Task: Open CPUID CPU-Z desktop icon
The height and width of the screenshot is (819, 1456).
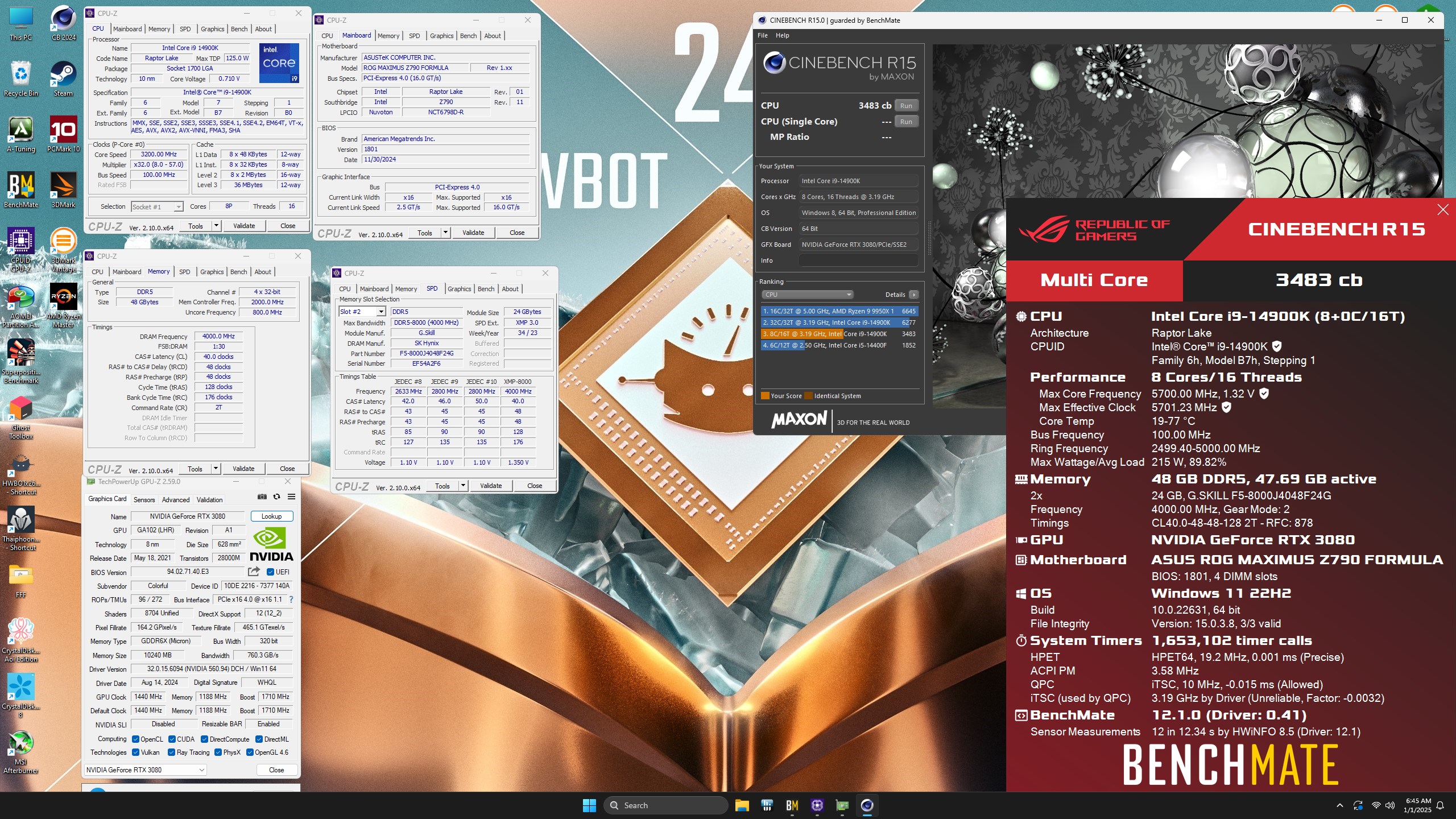Action: pos(21,249)
